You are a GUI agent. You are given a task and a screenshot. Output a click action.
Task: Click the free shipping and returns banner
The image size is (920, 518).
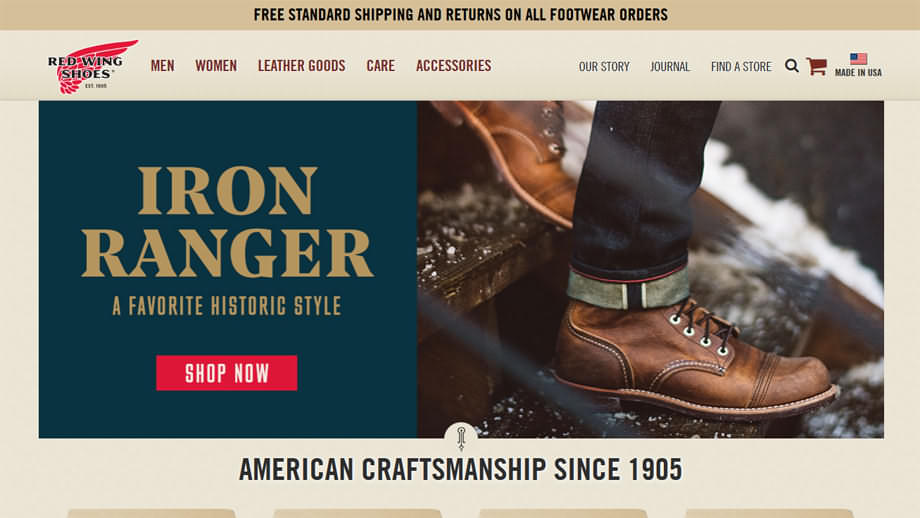pos(460,15)
